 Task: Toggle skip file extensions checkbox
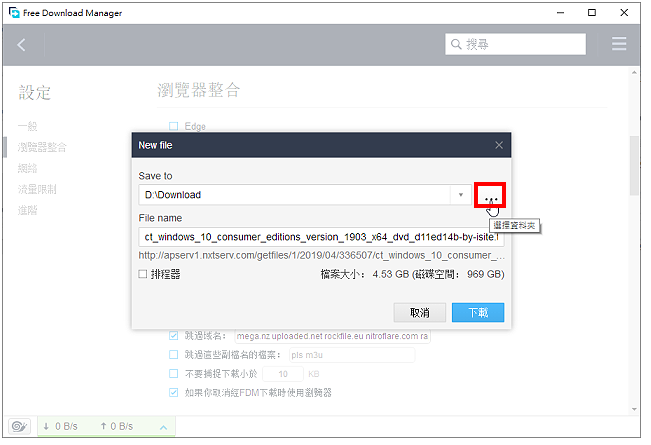[x=174, y=355]
